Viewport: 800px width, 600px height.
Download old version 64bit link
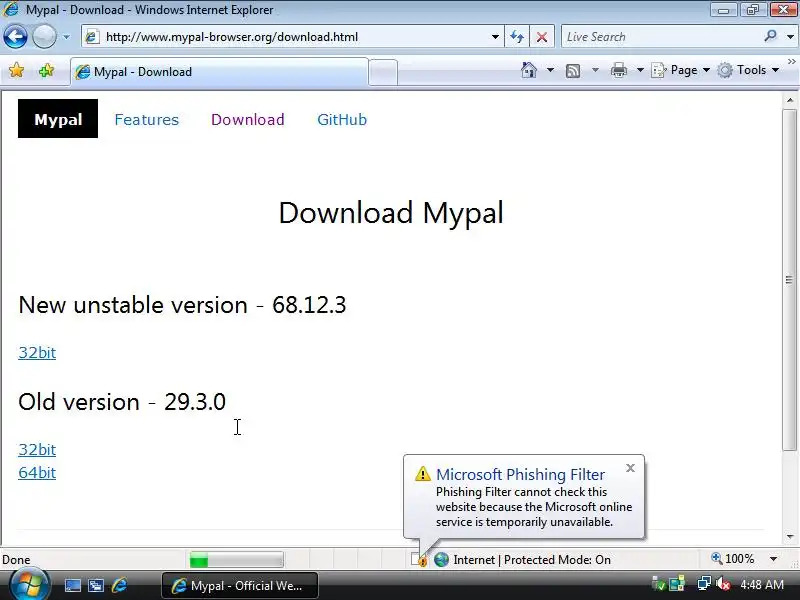(37, 472)
